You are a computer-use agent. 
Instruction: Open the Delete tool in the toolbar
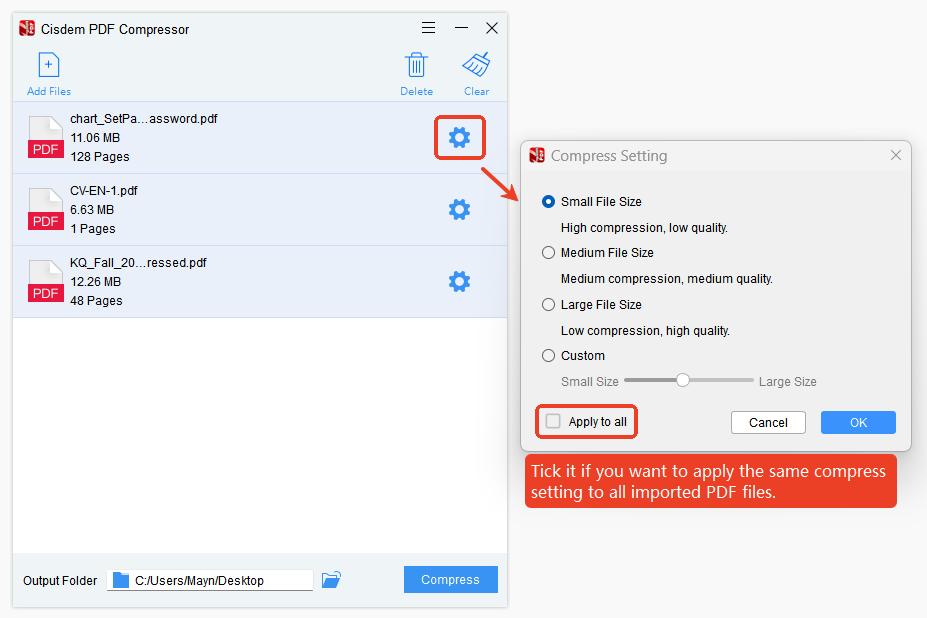tap(416, 65)
